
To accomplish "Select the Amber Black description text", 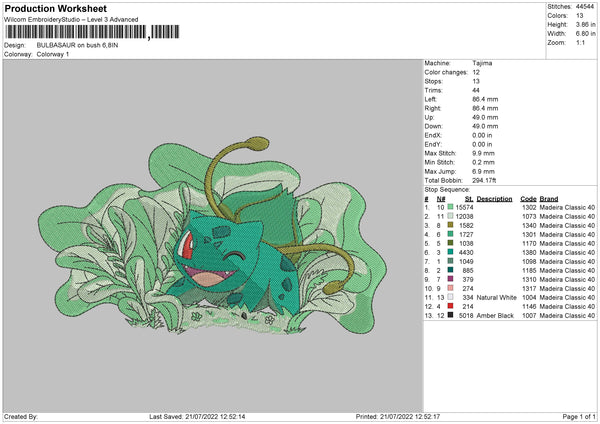I will (495, 315).
